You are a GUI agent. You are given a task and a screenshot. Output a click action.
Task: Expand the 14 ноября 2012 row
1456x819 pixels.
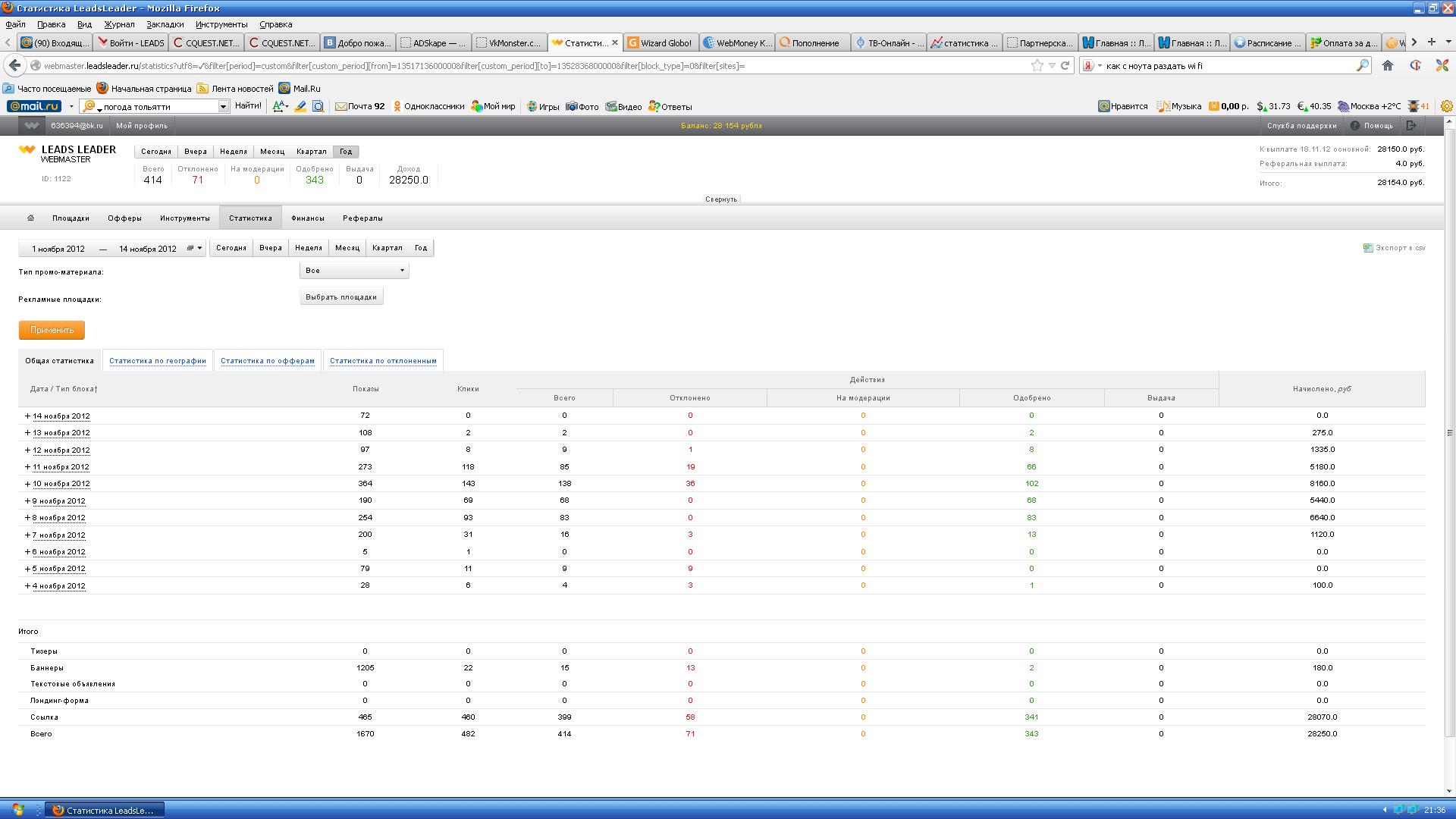(27, 416)
